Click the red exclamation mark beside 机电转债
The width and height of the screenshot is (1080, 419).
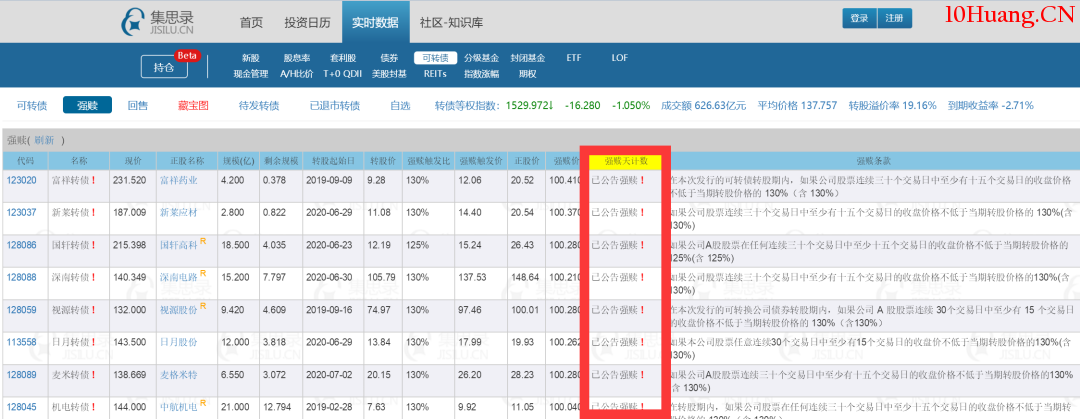click(93, 407)
